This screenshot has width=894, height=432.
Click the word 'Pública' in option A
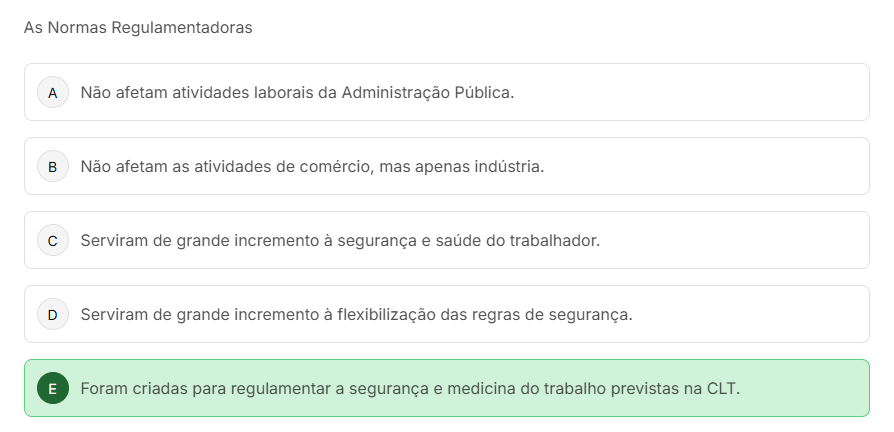[x=484, y=92]
